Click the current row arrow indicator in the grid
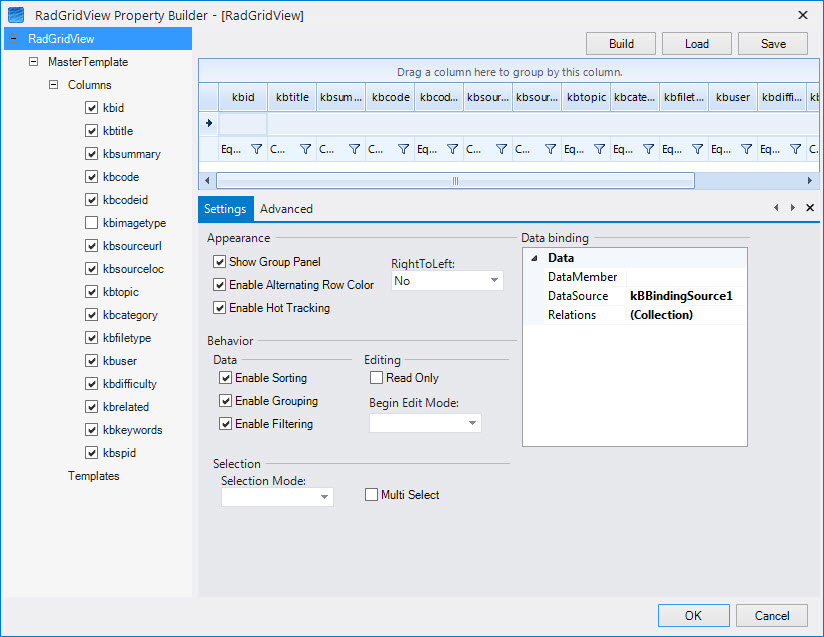Image resolution: width=824 pixels, height=637 pixels. point(209,123)
